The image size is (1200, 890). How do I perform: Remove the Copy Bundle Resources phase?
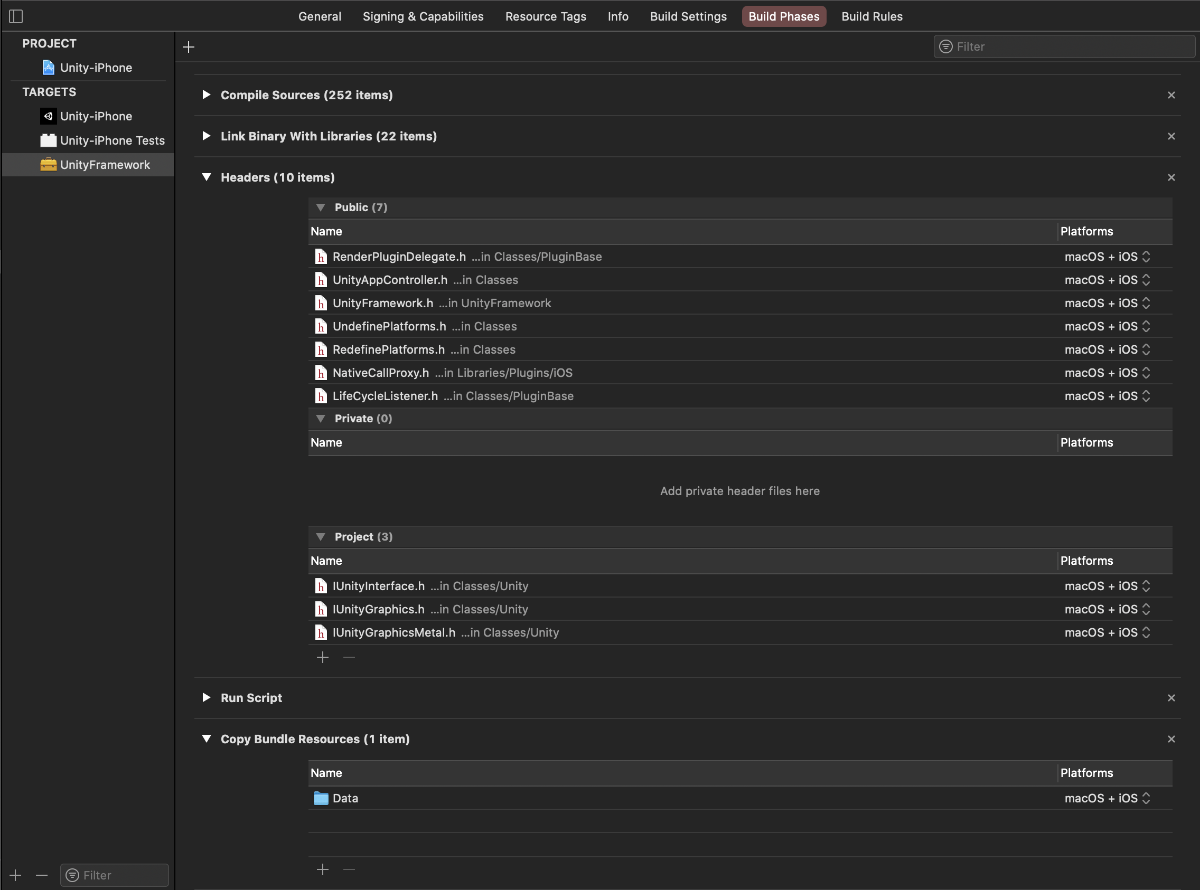pos(1171,739)
